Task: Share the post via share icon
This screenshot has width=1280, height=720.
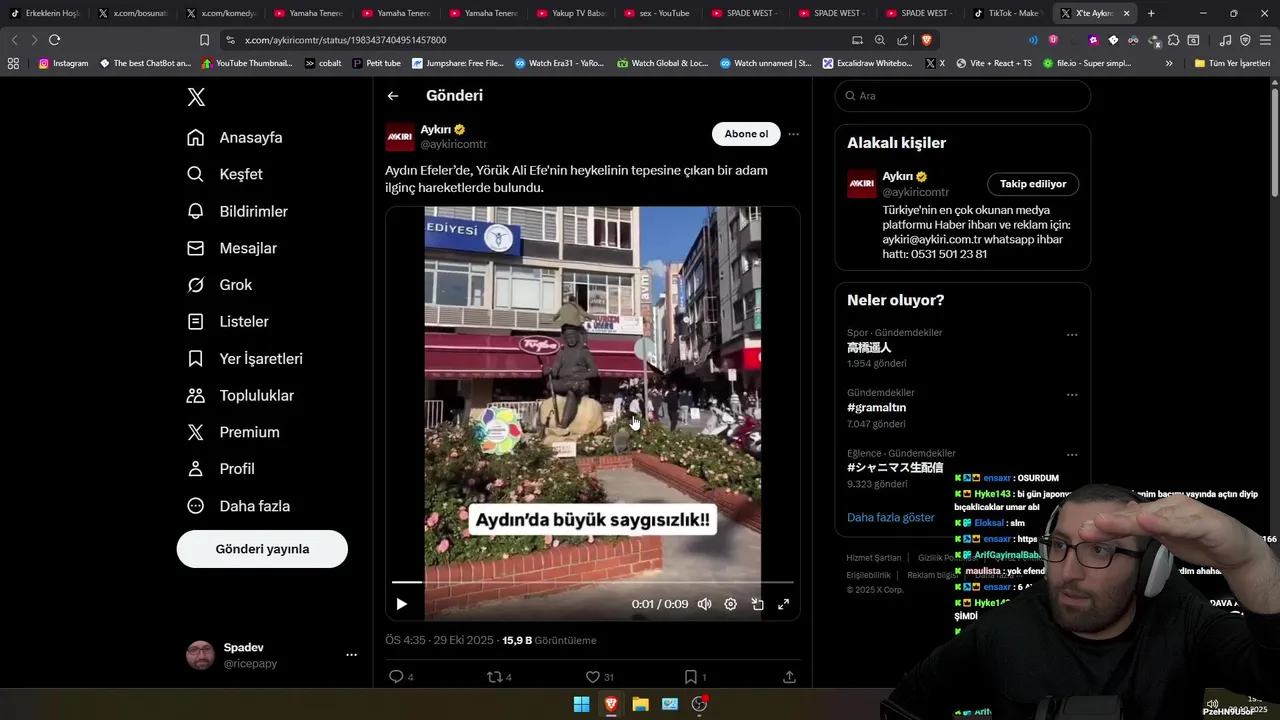Action: [789, 677]
